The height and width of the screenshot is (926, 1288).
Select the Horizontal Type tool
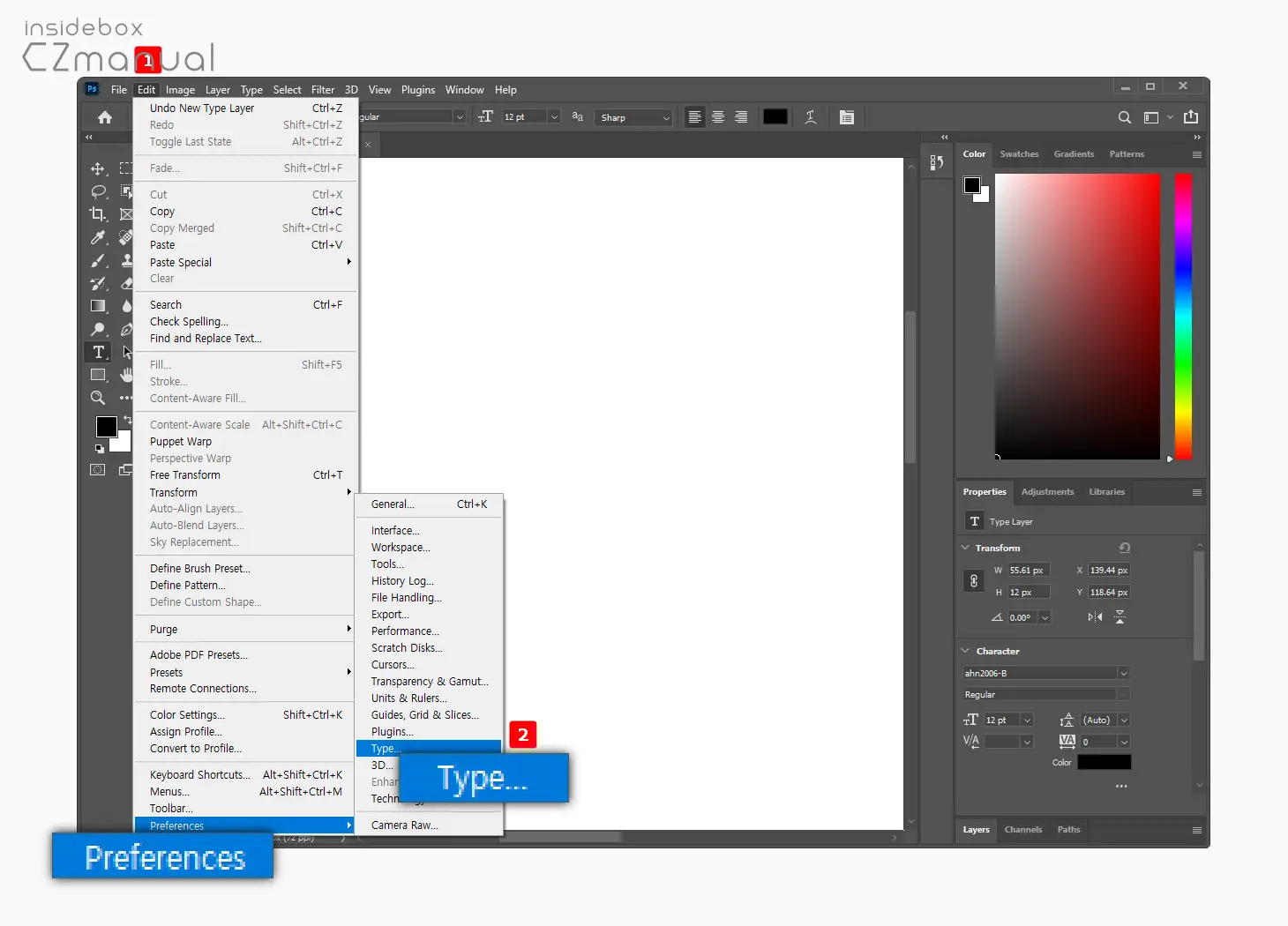click(98, 352)
